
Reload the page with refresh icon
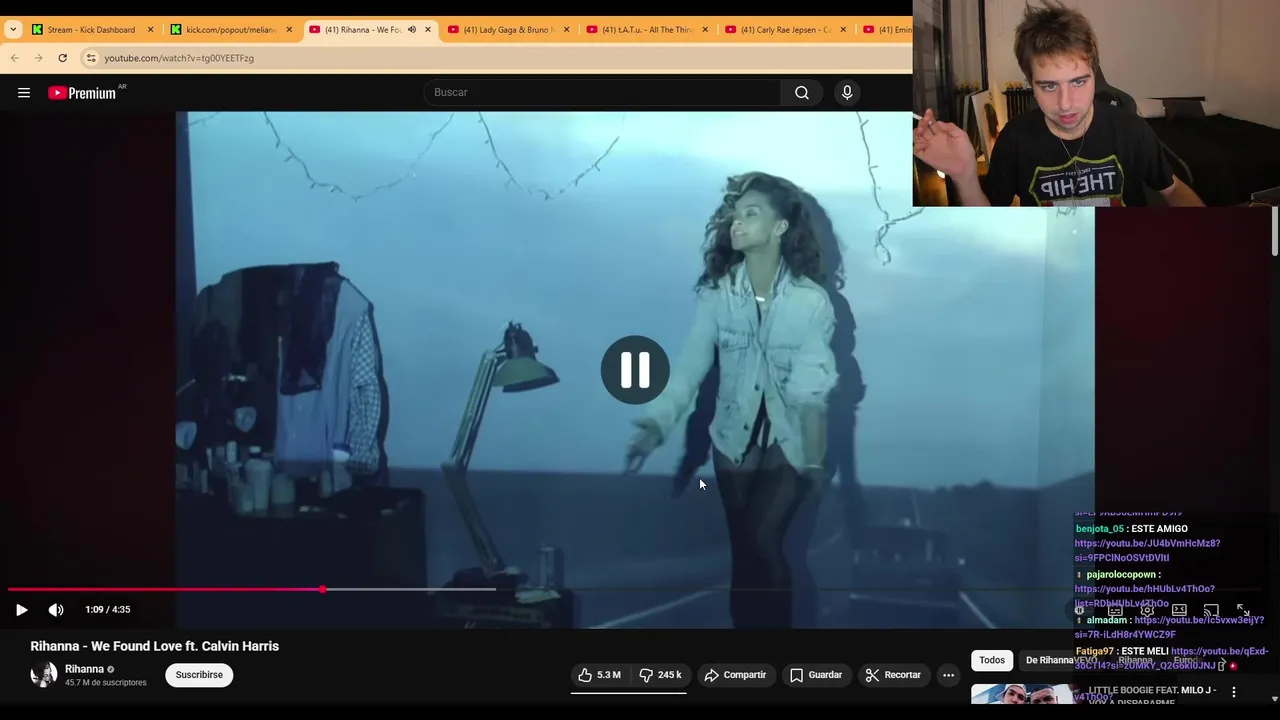coord(62,58)
